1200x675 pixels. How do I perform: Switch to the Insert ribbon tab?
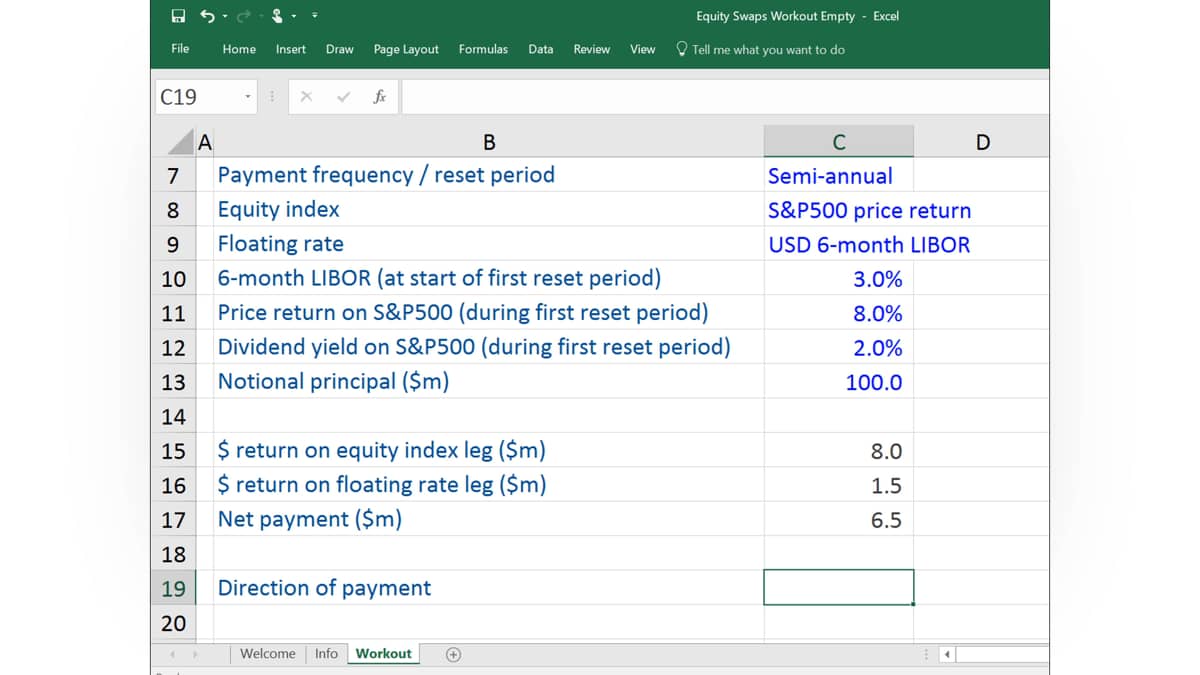click(x=291, y=49)
